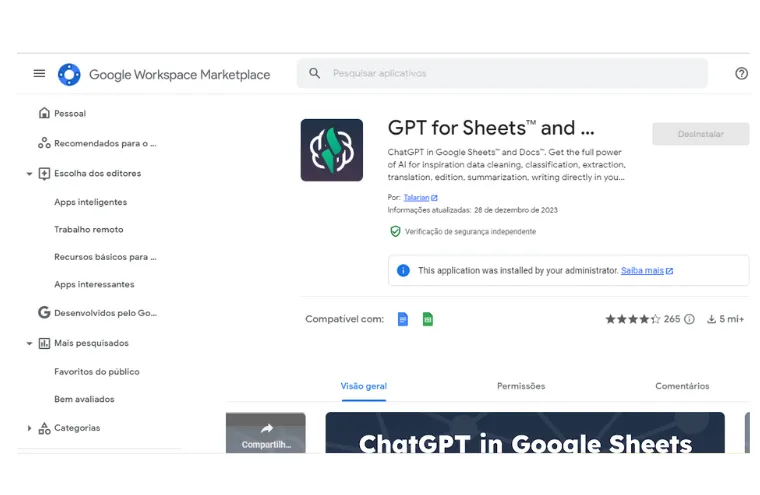760x495 pixels.
Task: Open Bem avaliados list
Action: coord(84,399)
